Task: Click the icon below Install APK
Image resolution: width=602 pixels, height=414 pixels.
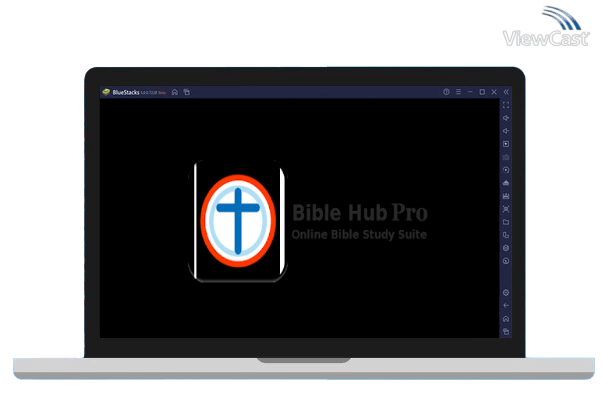Action: (506, 196)
